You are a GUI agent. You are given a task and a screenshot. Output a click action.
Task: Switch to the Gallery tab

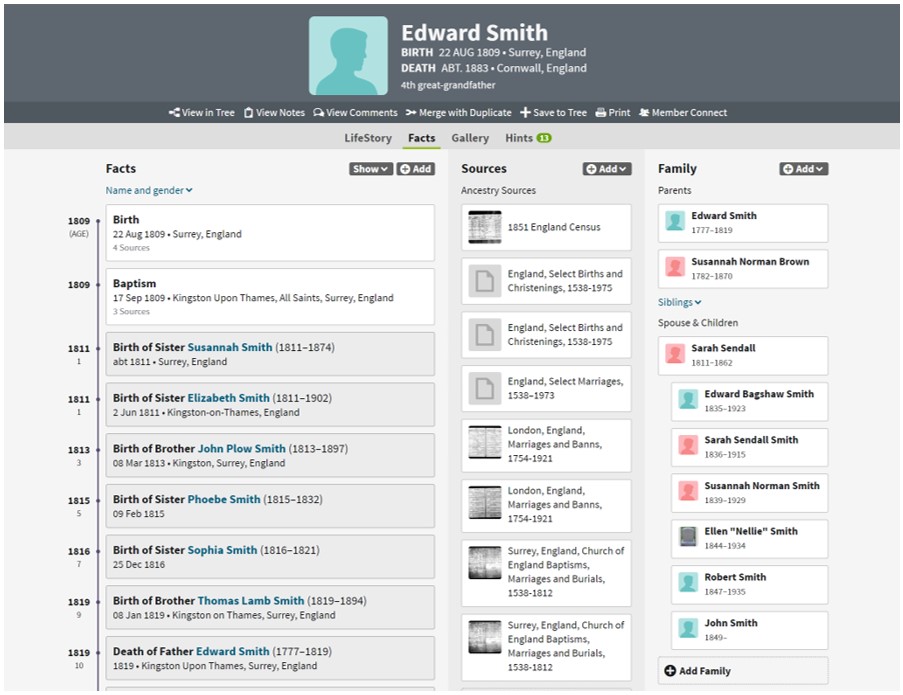pyautogui.click(x=470, y=138)
